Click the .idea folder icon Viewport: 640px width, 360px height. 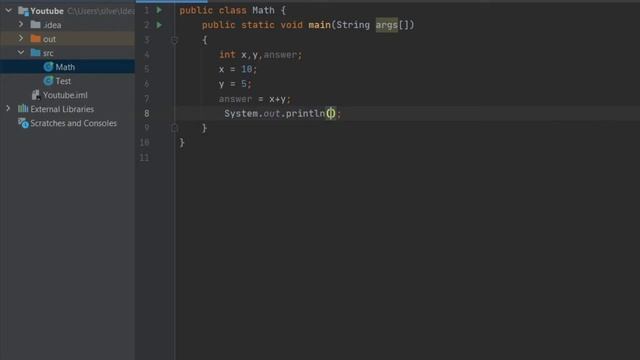(x=36, y=24)
